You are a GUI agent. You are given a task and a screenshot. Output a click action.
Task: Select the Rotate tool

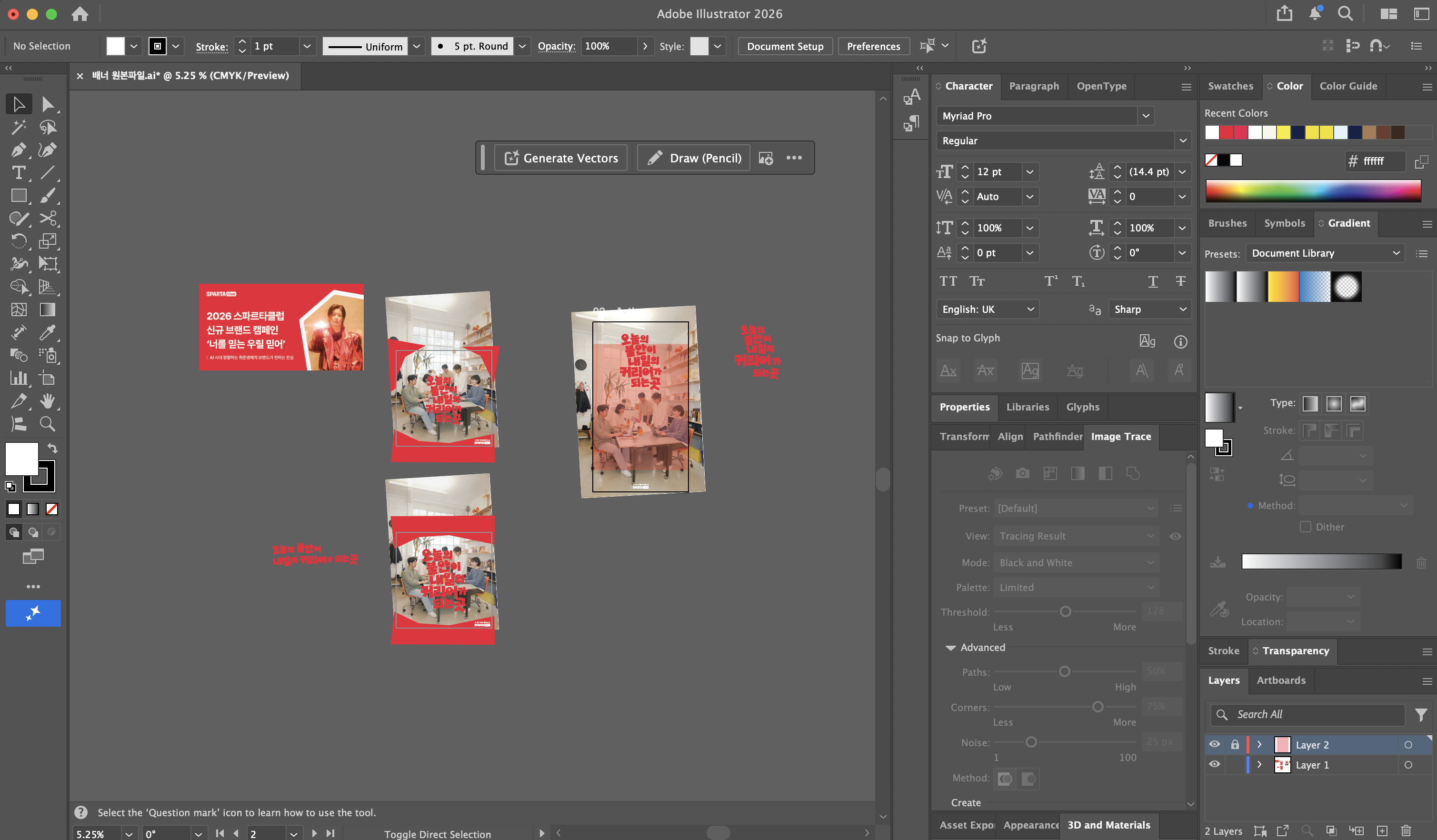point(18,241)
